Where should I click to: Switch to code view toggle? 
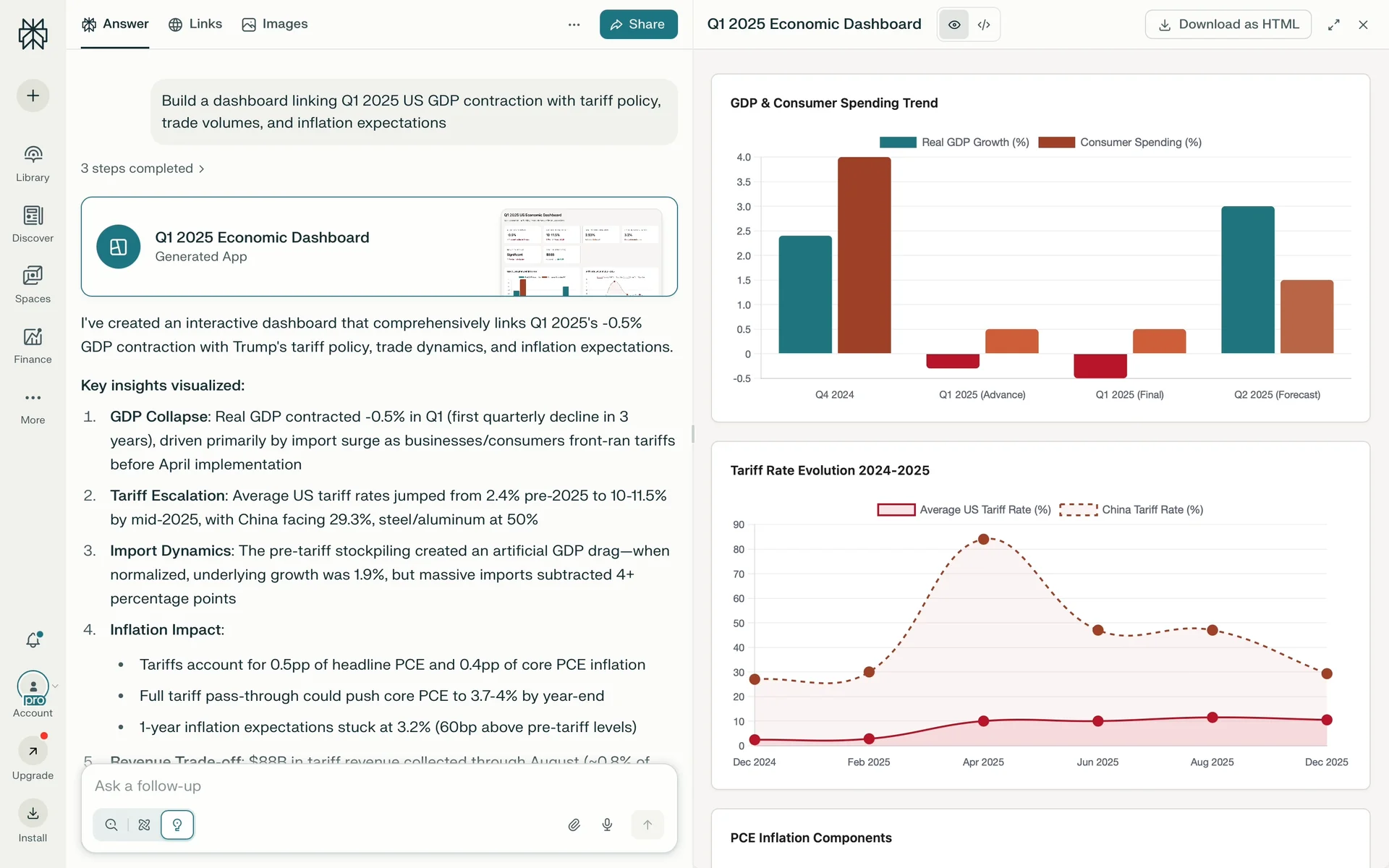coord(984,25)
